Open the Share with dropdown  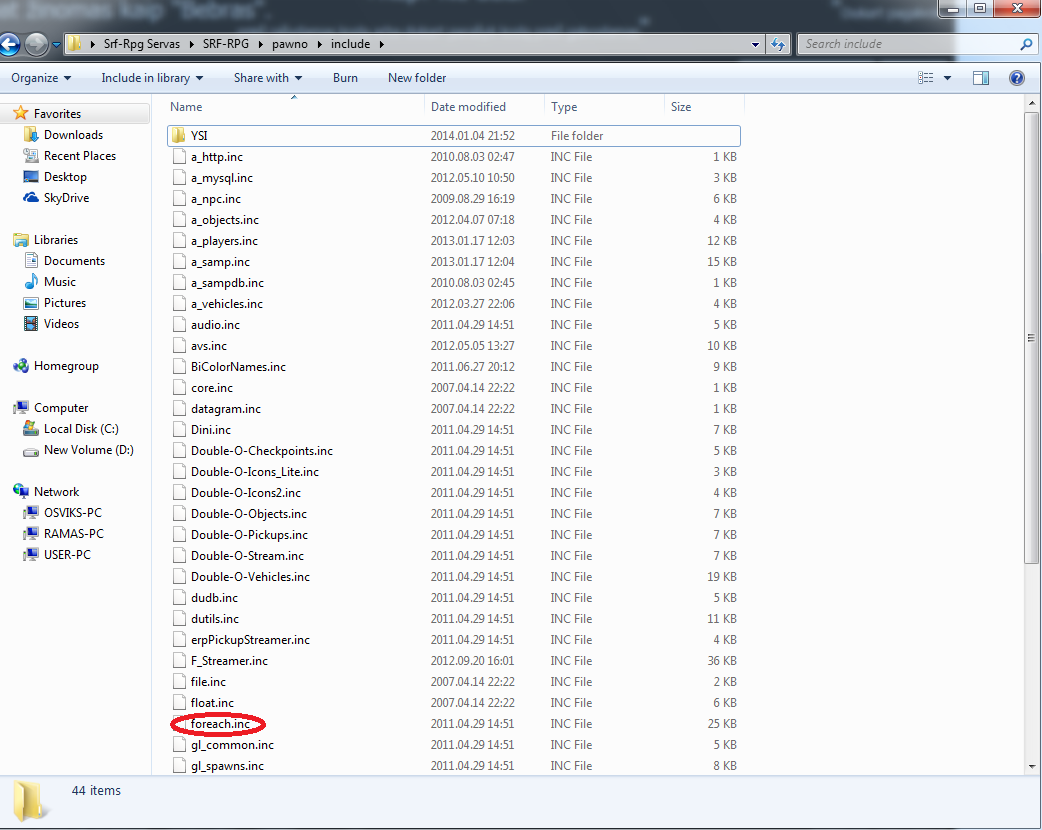coord(268,78)
